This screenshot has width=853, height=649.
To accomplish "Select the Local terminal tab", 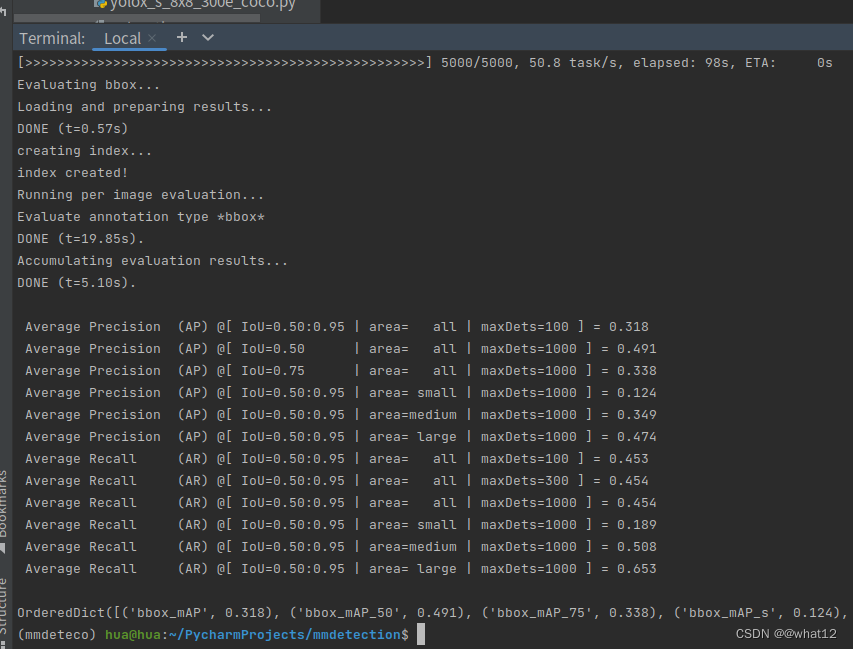I will [x=122, y=39].
